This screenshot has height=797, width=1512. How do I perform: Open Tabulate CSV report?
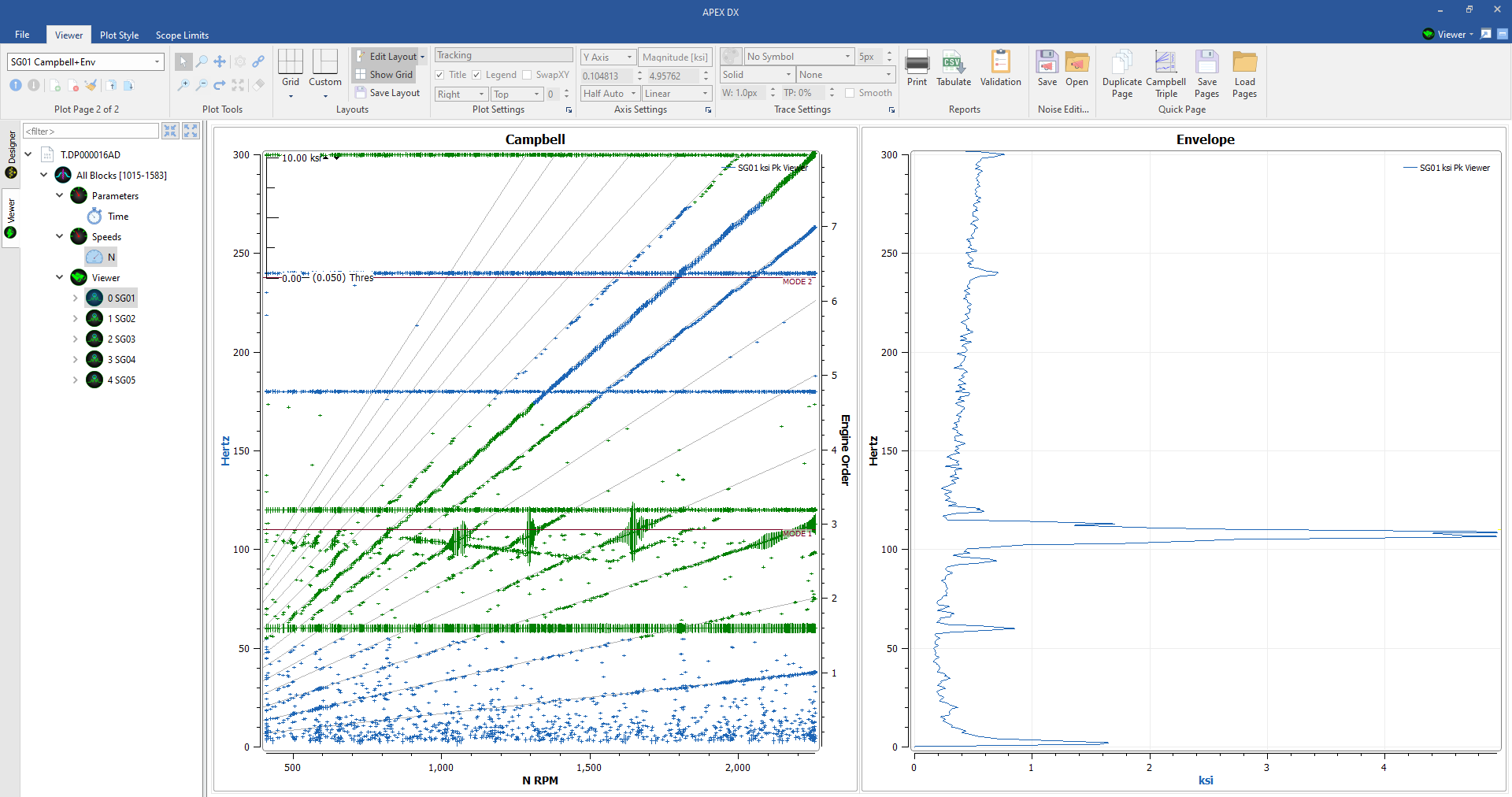954,68
